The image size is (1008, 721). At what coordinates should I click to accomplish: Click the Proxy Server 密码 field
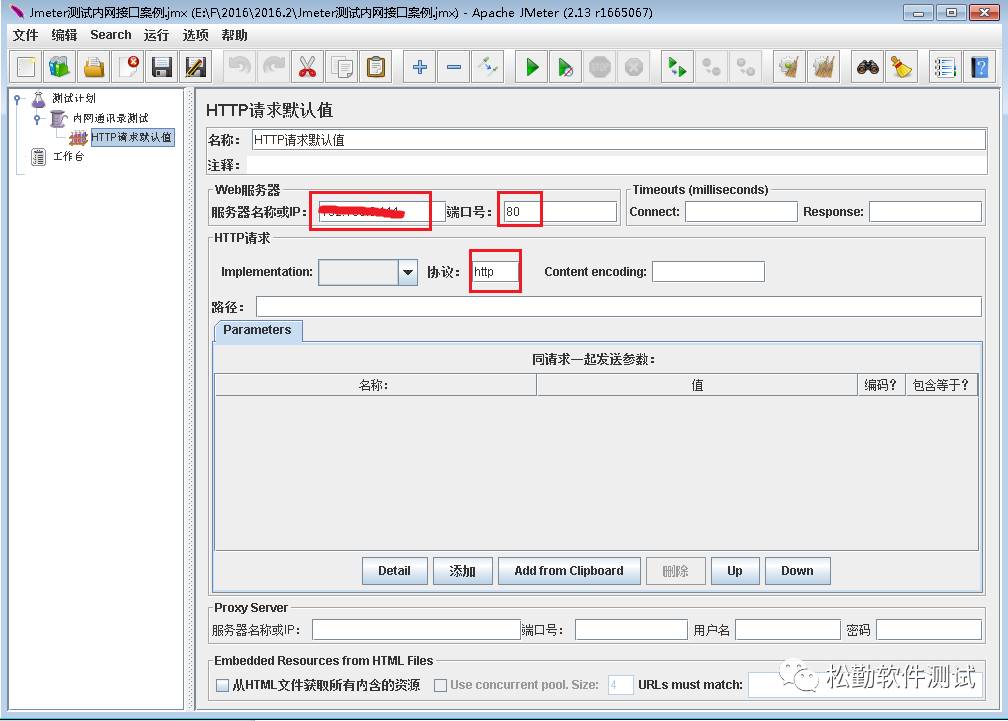[929, 630]
